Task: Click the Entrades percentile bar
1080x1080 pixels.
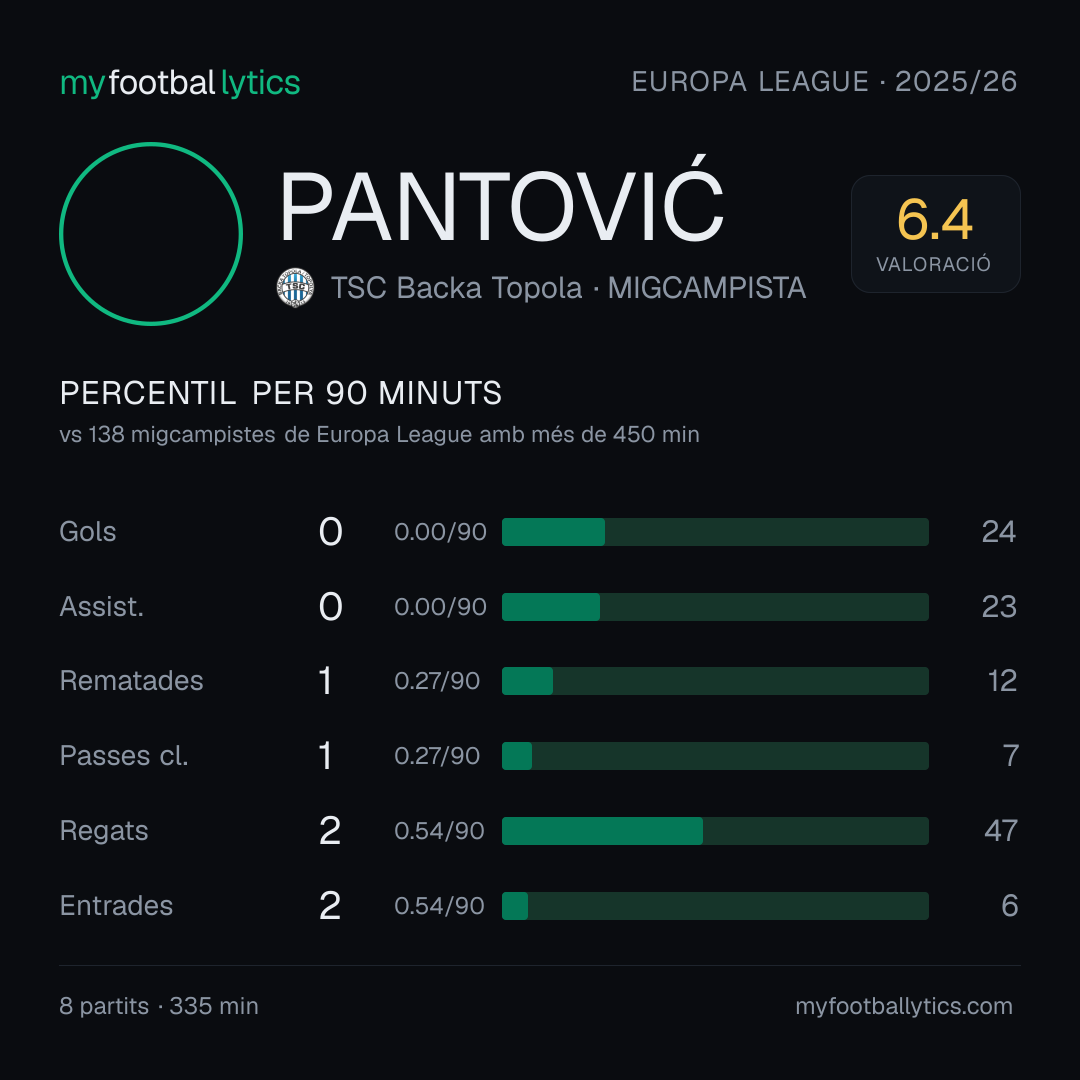Action: [715, 906]
